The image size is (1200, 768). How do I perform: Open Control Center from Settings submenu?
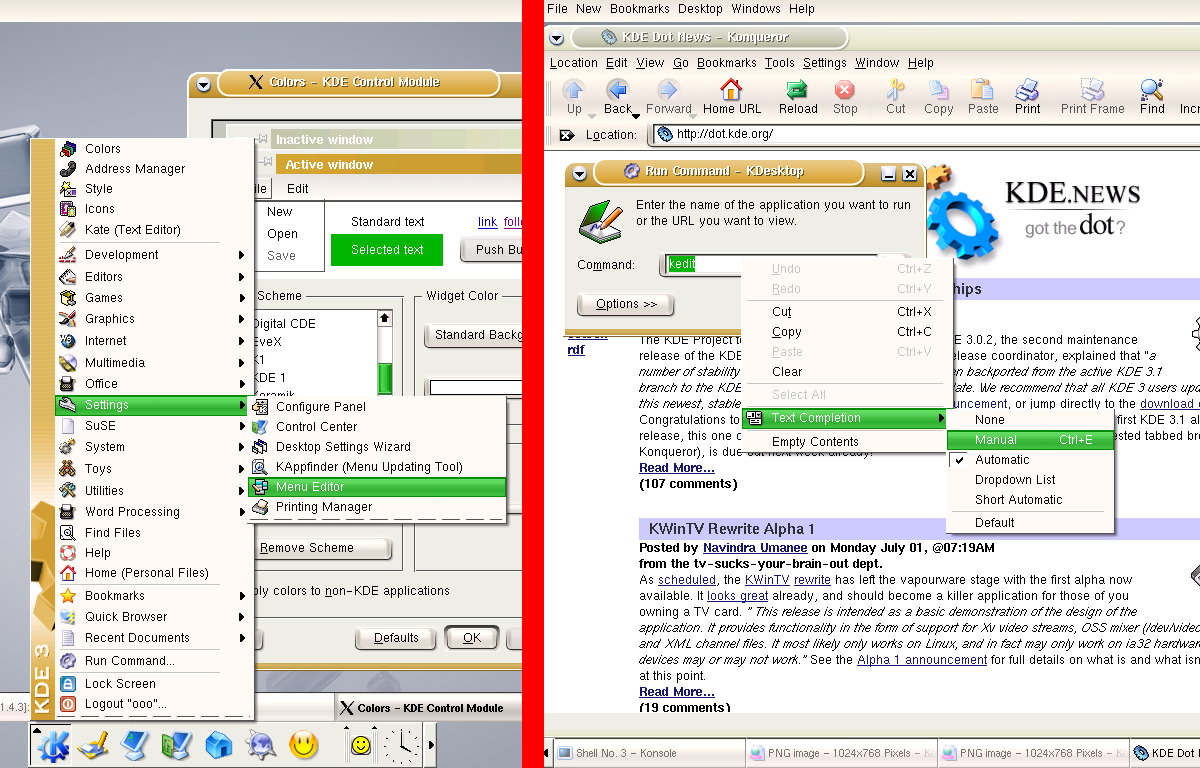pyautogui.click(x=377, y=427)
